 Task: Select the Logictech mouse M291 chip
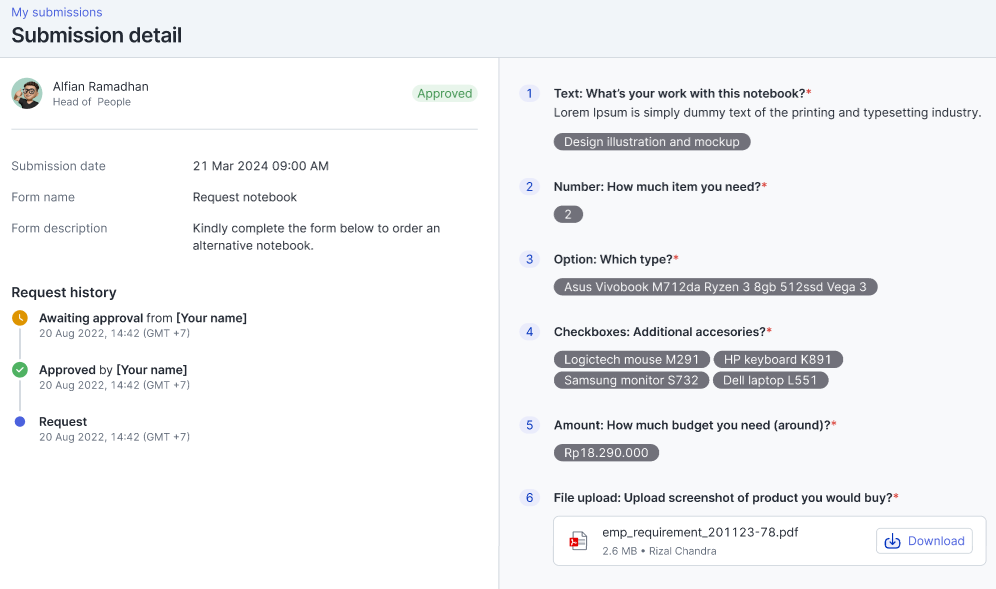tap(631, 360)
